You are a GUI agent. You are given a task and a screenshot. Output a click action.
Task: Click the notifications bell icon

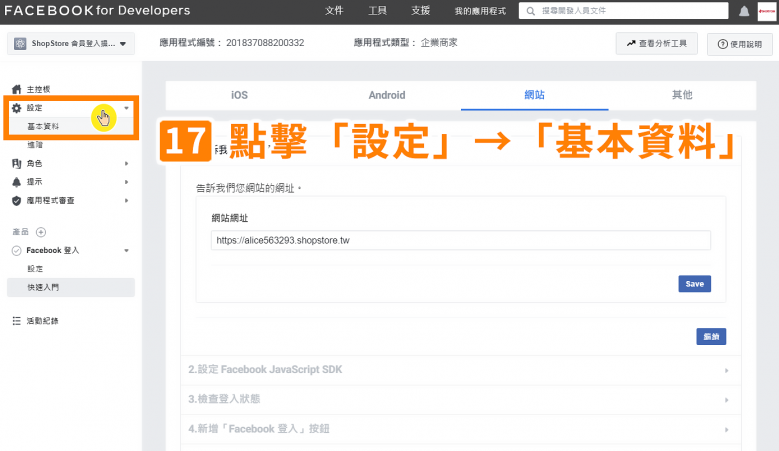[744, 11]
